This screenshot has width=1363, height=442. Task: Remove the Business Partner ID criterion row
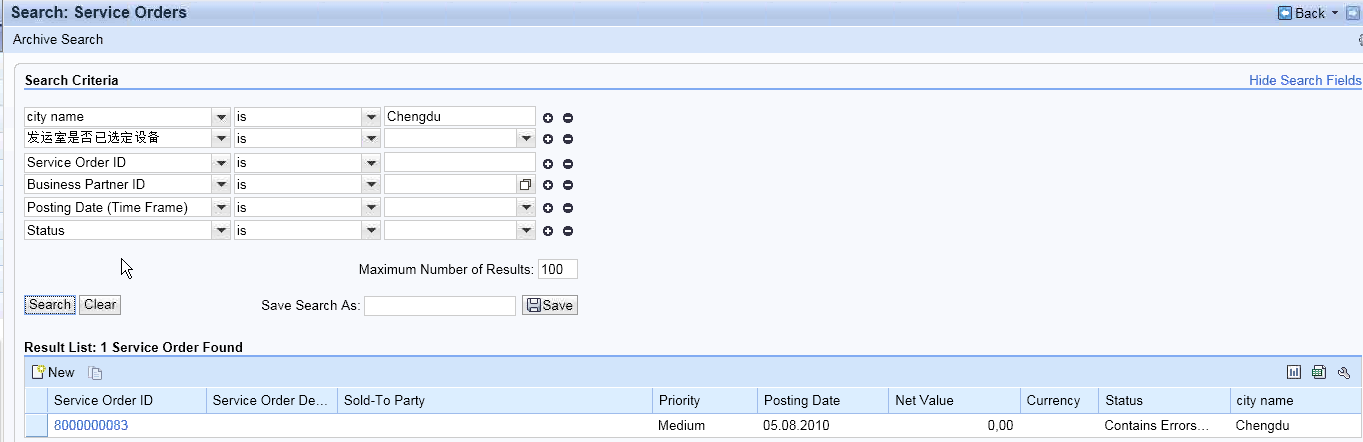coord(568,185)
